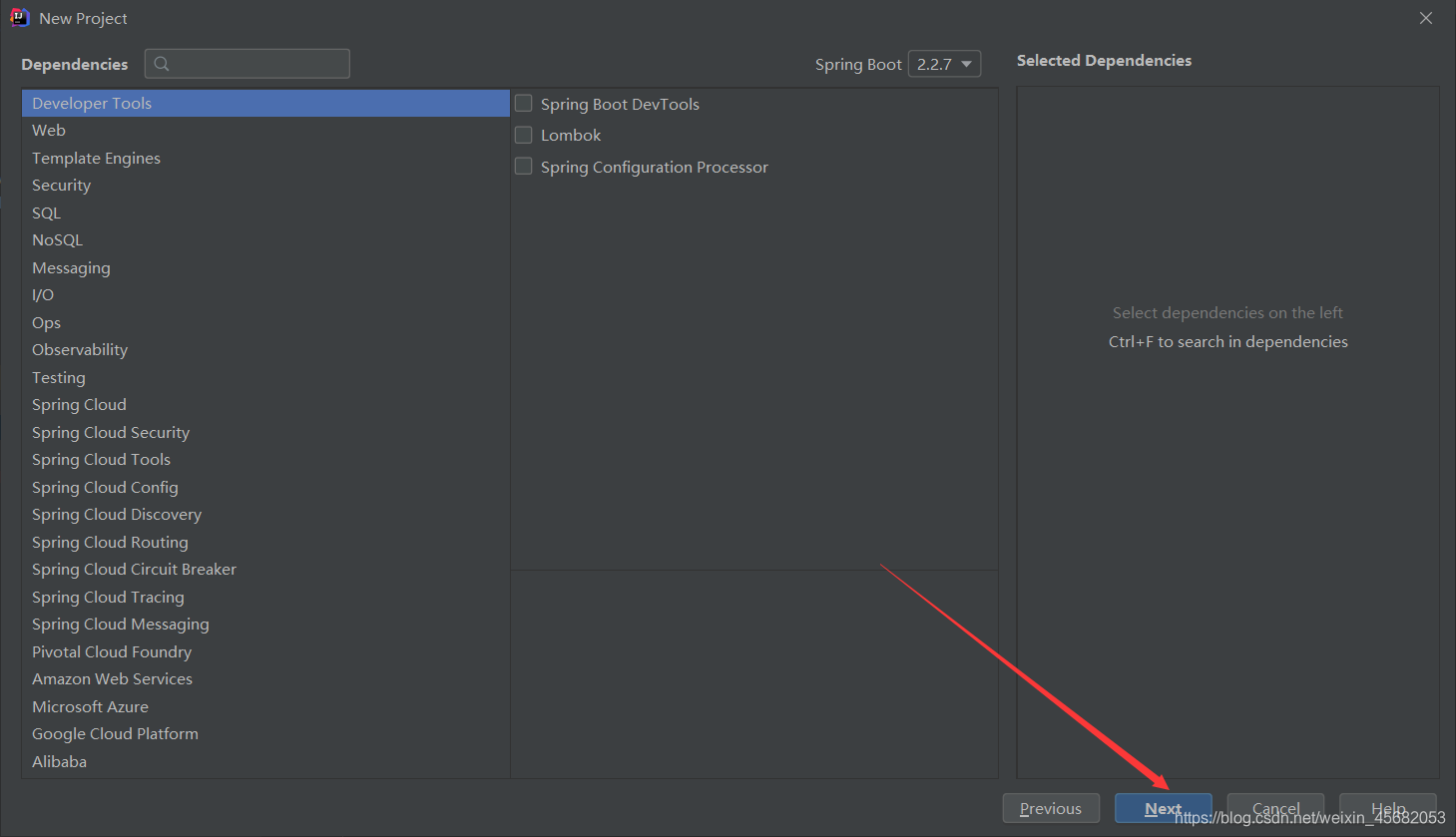This screenshot has height=837, width=1456.
Task: Click the IntelliJ IDEA logo in title bar
Action: (19, 18)
